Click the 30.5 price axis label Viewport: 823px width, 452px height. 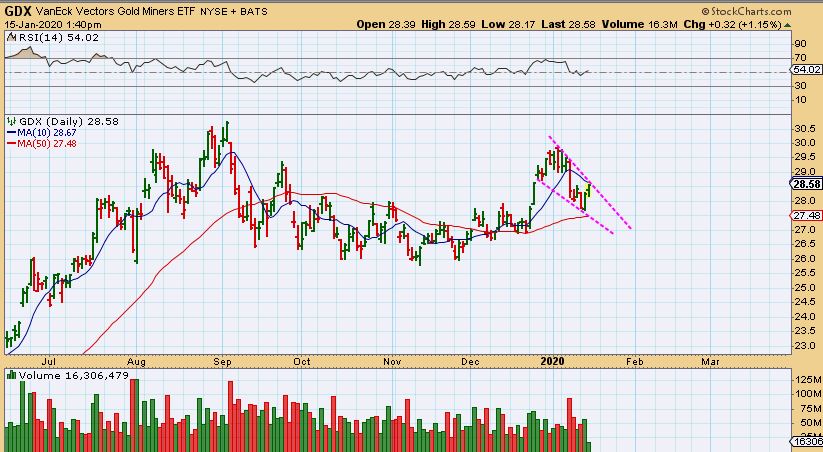coord(806,129)
